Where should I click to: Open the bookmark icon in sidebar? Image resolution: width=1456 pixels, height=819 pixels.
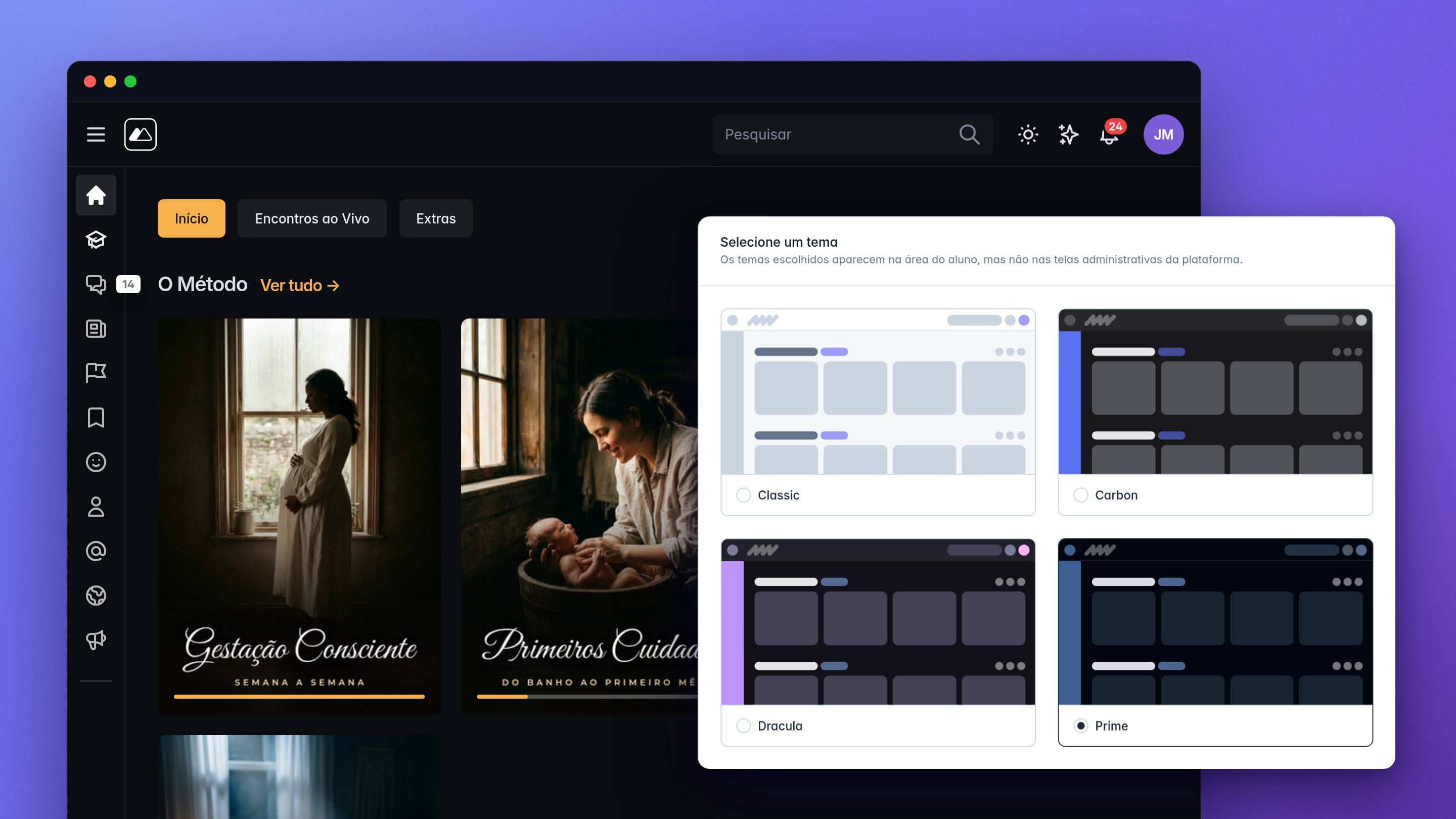96,418
